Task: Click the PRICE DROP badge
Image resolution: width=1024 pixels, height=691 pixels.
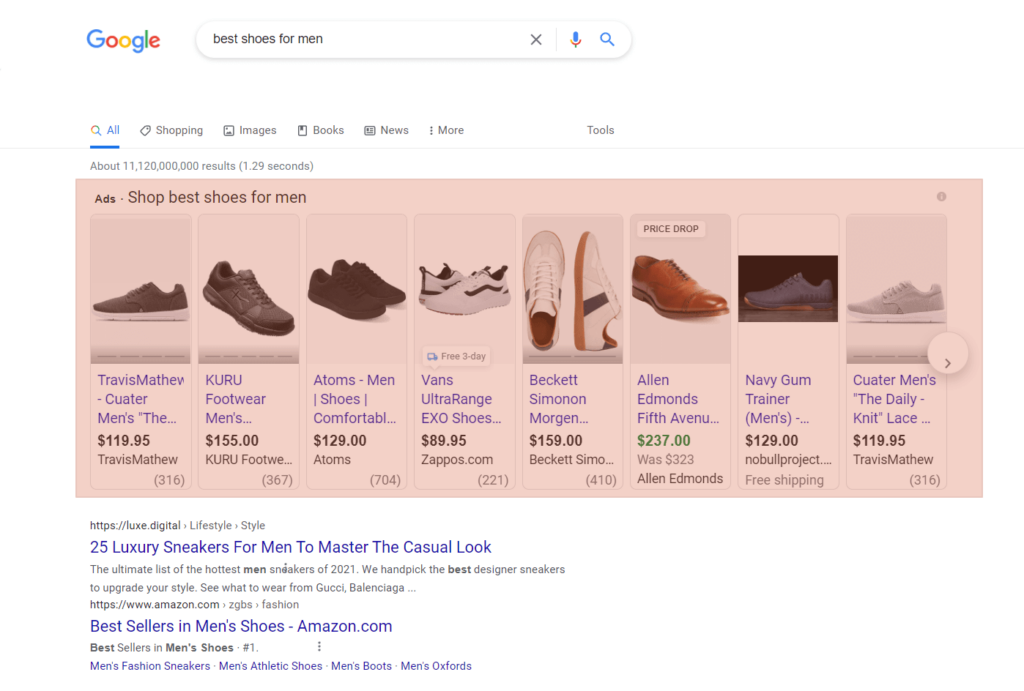Action: pyautogui.click(x=671, y=229)
